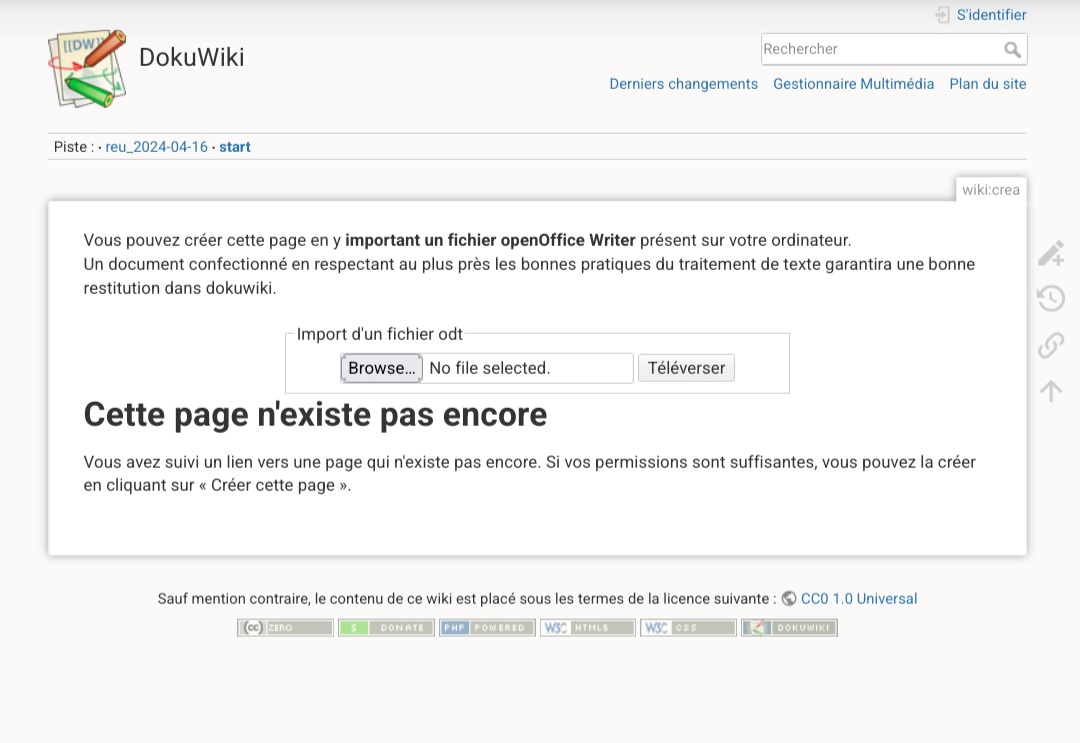Go to Plan du site
The height and width of the screenshot is (743, 1080).
(987, 84)
